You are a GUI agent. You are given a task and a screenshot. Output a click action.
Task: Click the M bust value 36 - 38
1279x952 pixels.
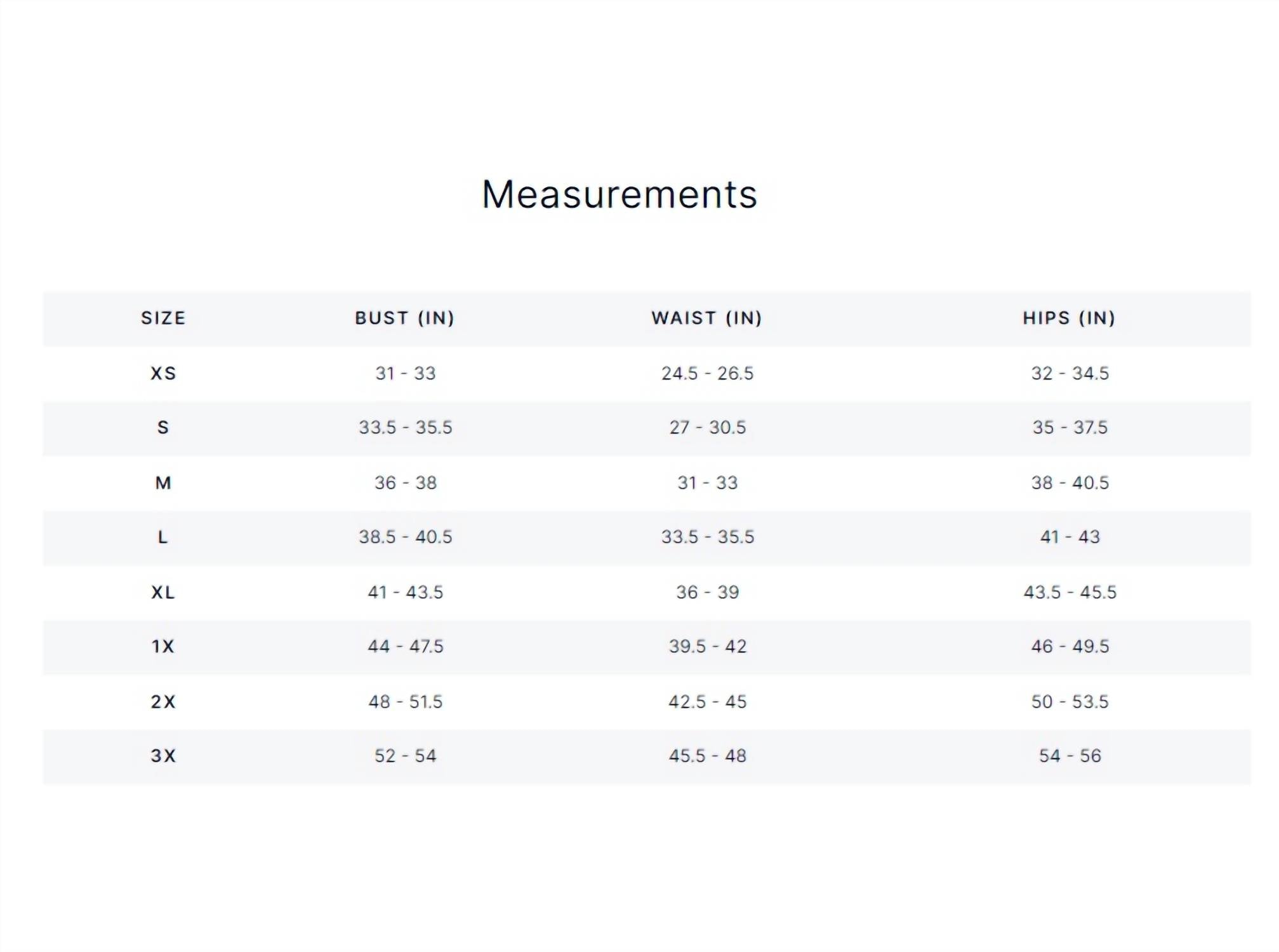[406, 483]
